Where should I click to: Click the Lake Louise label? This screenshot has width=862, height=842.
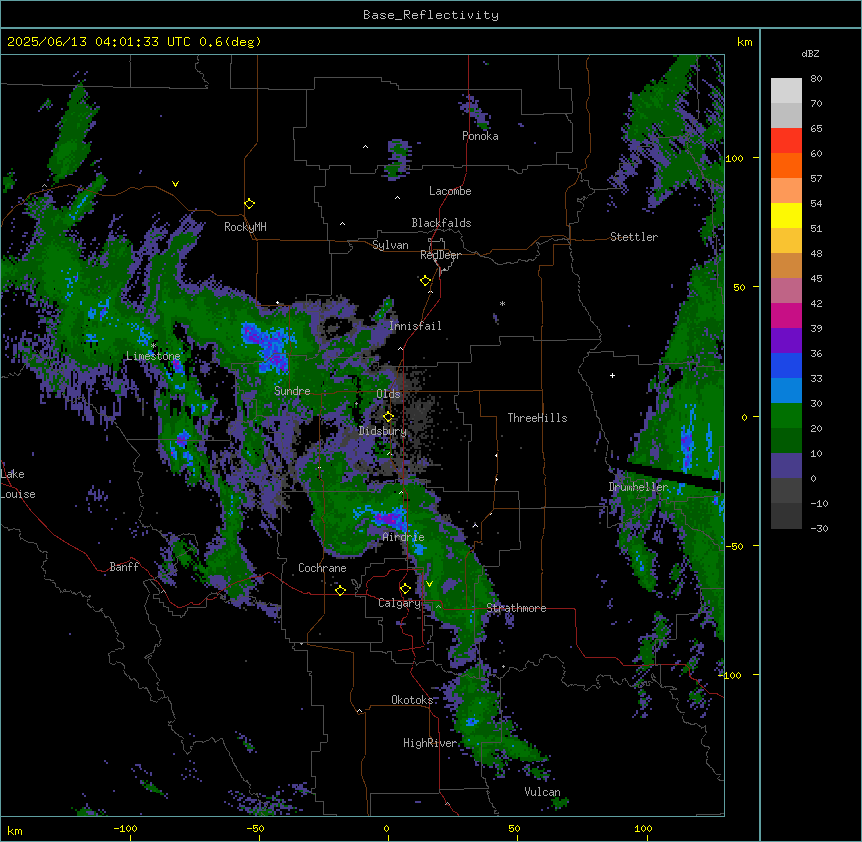coord(18,484)
